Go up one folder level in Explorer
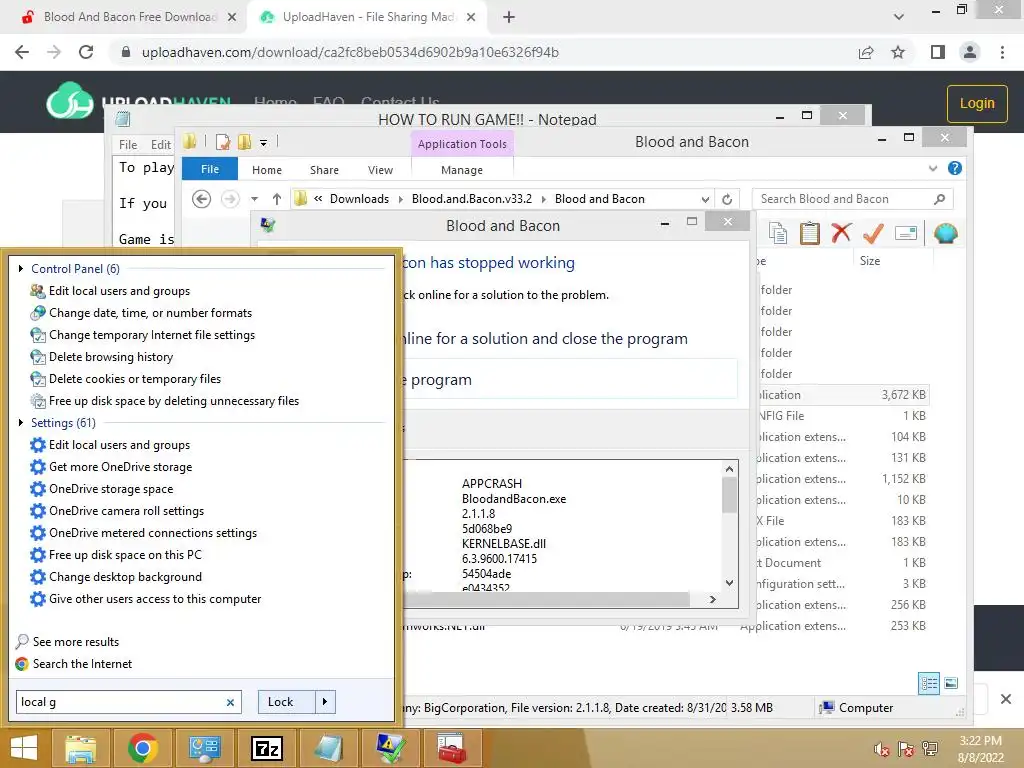1024x768 pixels. coord(277,199)
